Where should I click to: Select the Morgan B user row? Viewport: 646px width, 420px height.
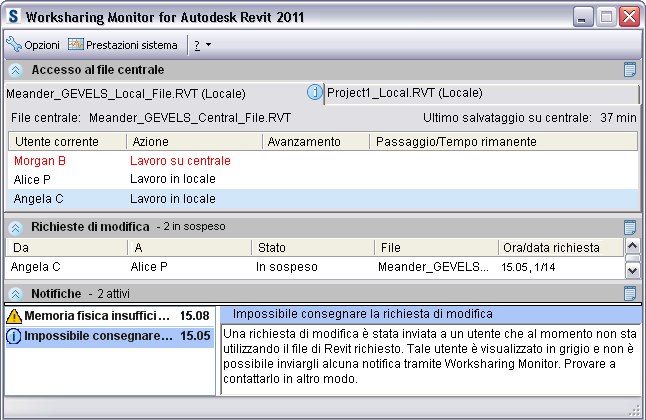[323, 161]
